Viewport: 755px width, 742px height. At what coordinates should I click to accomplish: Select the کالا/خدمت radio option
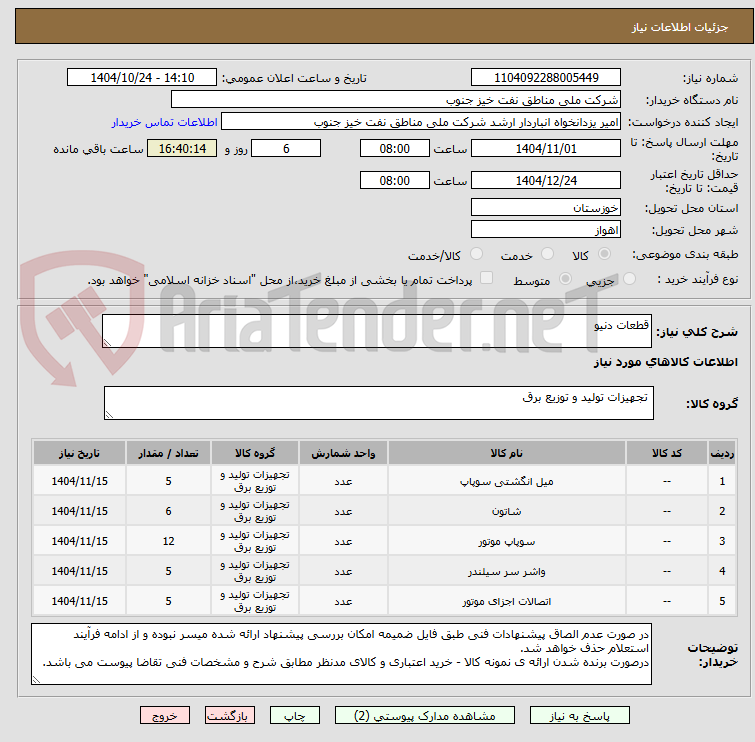[x=476, y=254]
